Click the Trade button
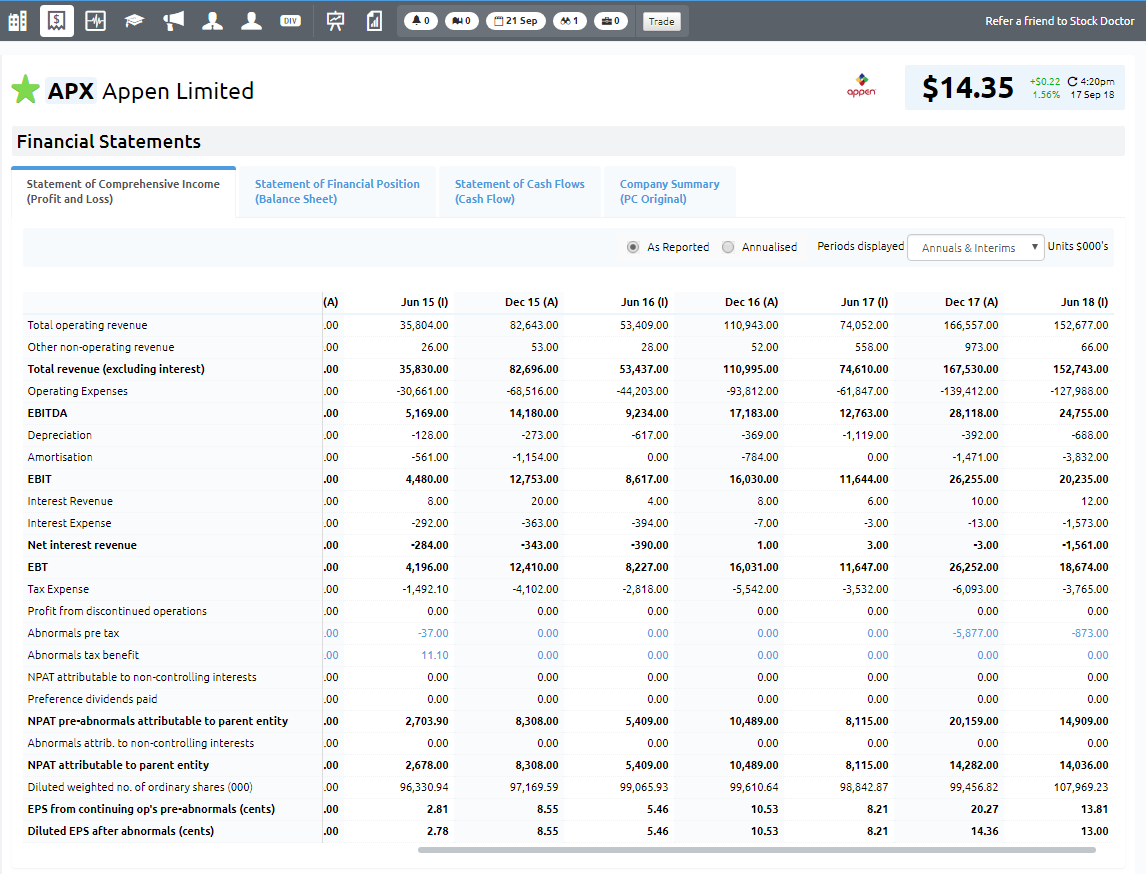Screen dimensions: 1146x874 661,21
